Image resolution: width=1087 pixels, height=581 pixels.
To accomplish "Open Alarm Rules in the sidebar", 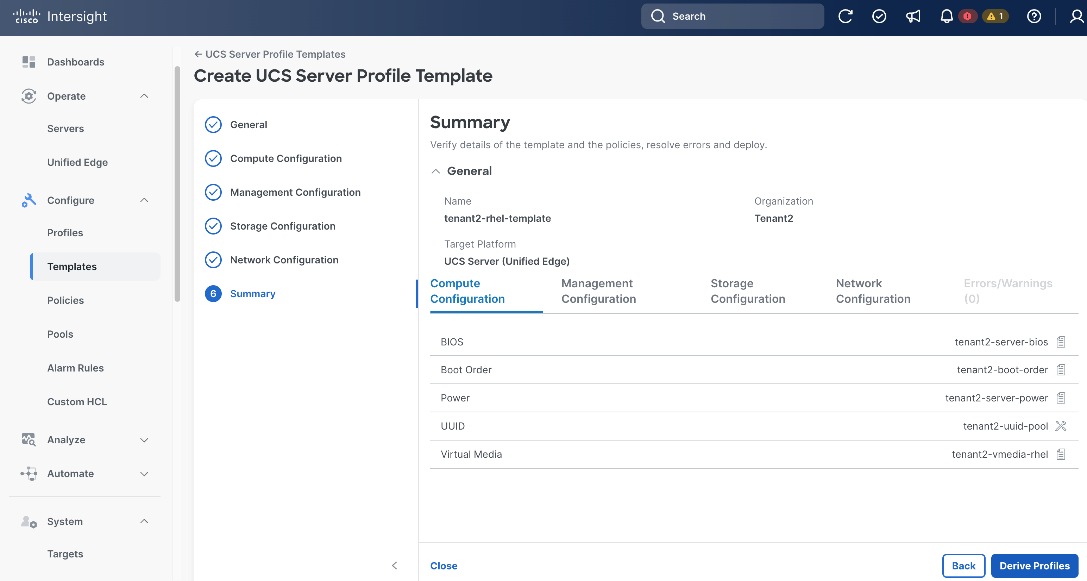I will pyautogui.click(x=76, y=368).
